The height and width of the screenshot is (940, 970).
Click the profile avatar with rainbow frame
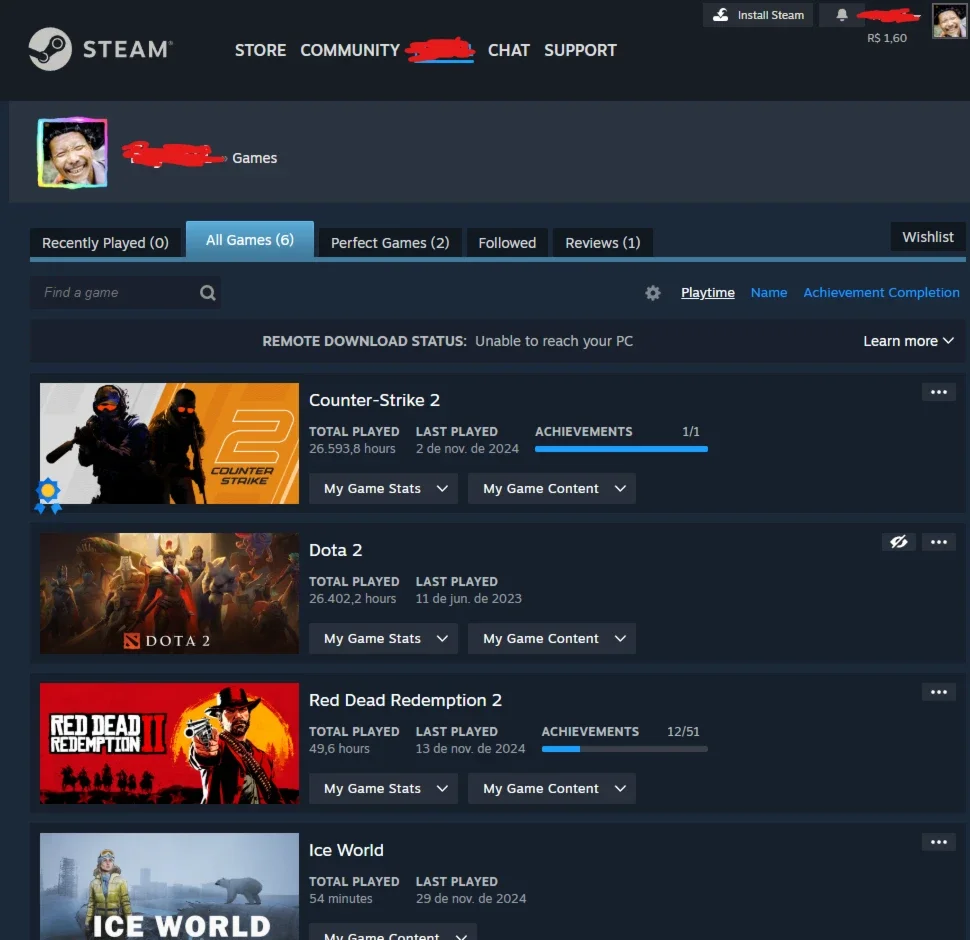coord(72,153)
